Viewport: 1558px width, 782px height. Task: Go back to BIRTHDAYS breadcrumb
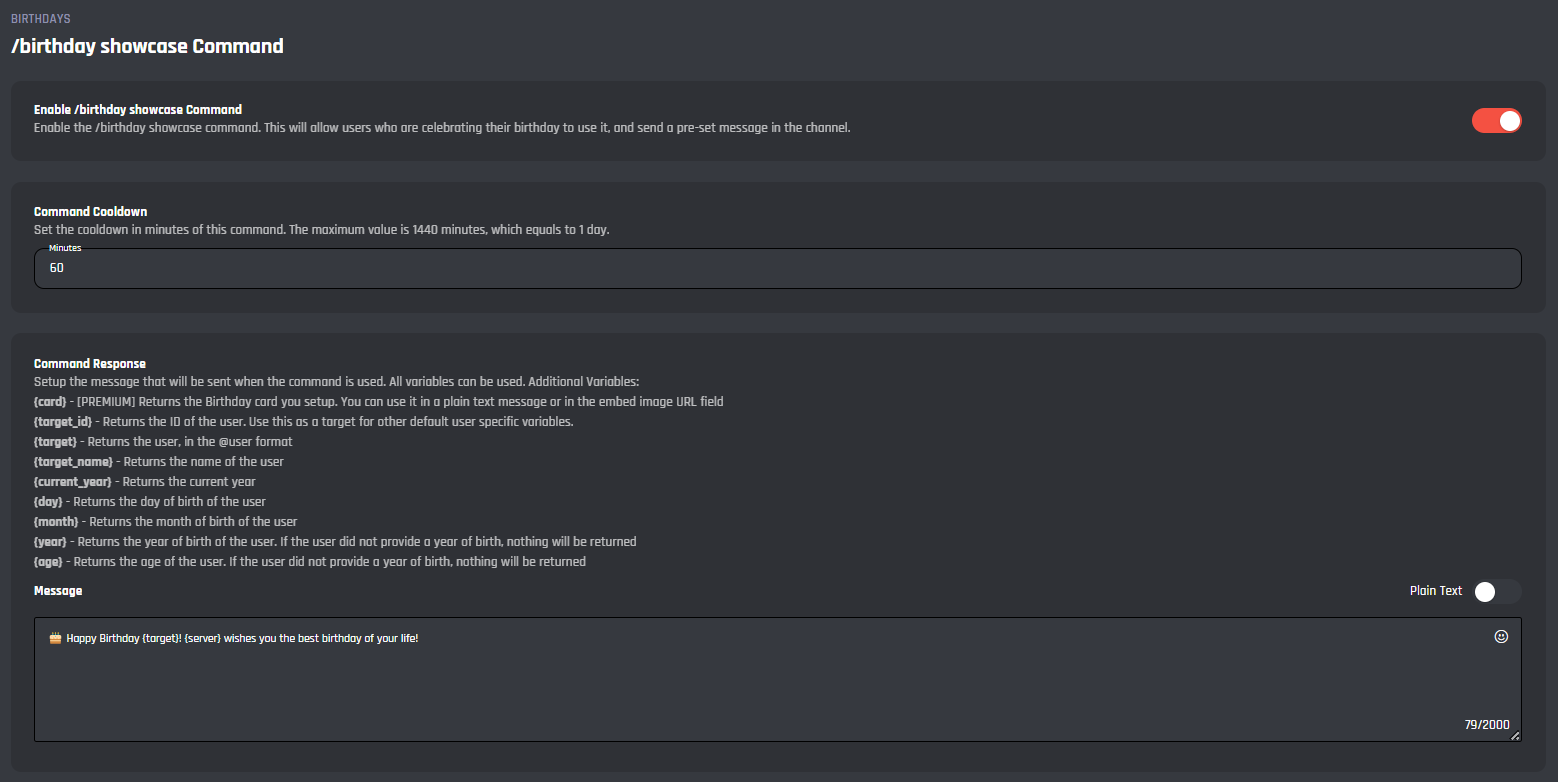pyautogui.click(x=40, y=19)
